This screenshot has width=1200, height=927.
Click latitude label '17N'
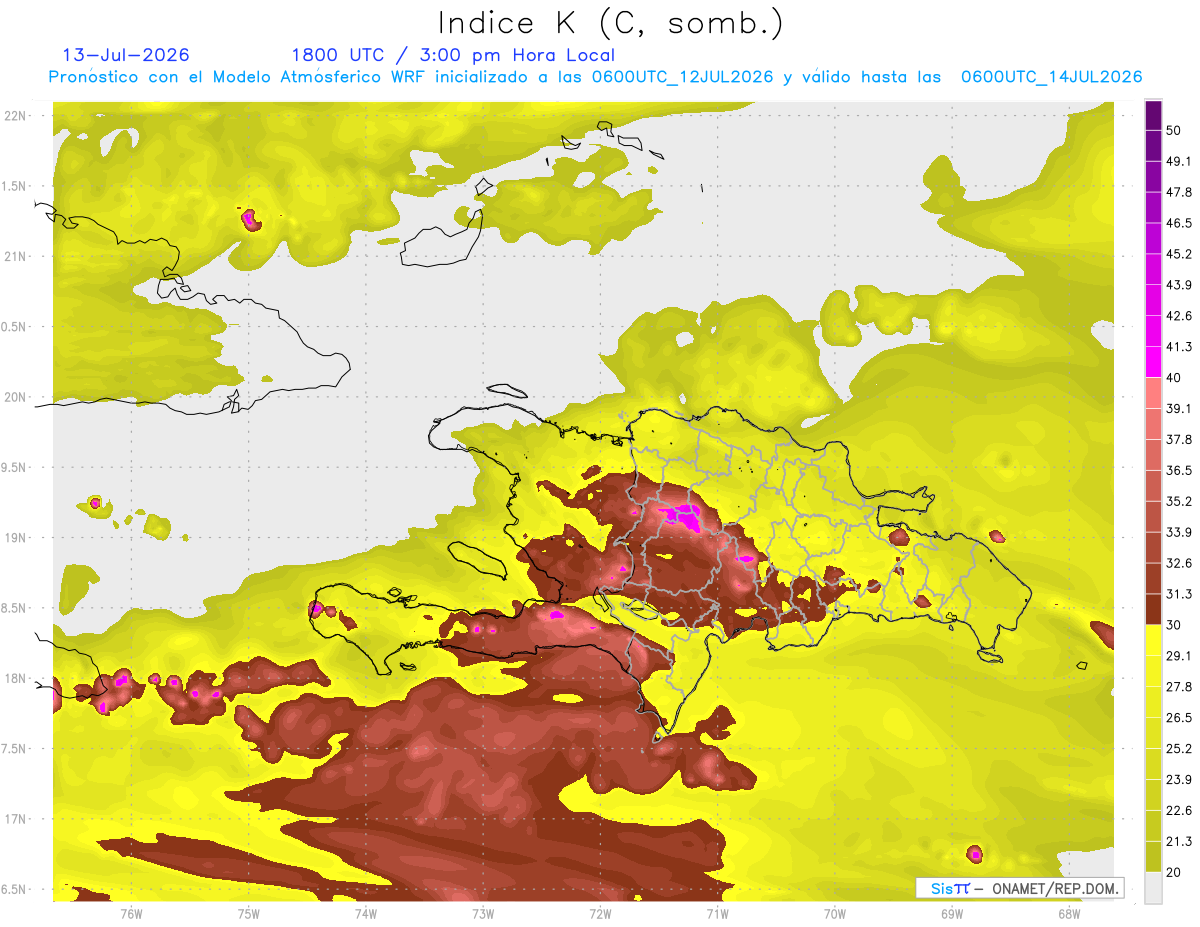17,819
